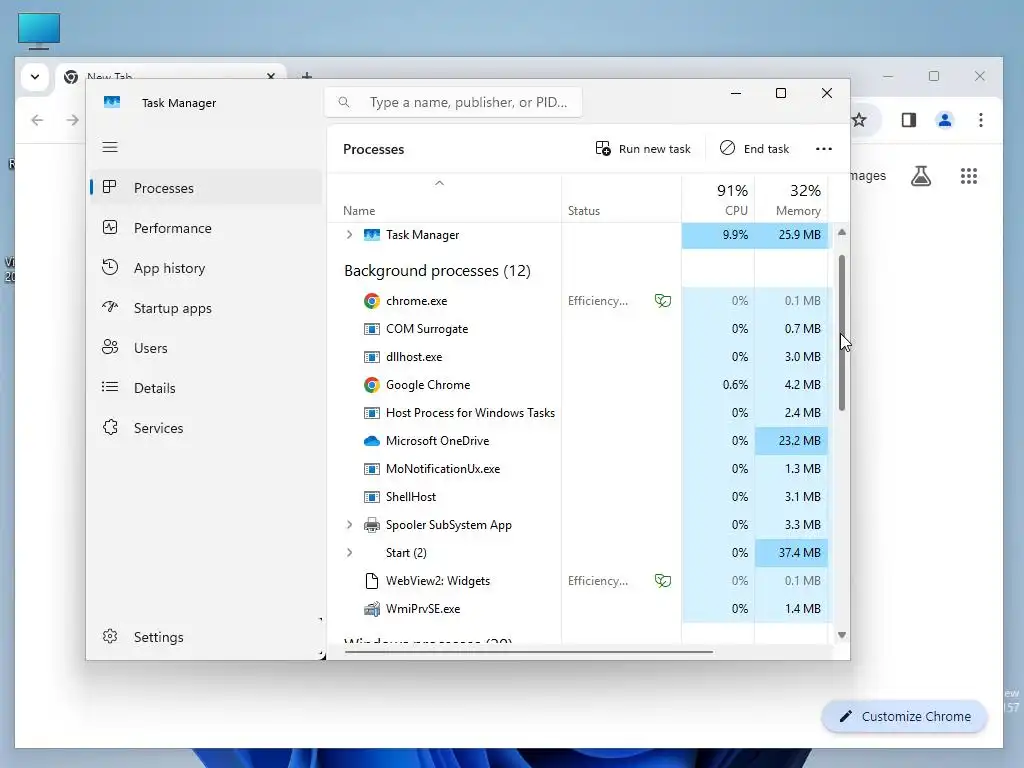Open the Chrome profile avatar icon
The height and width of the screenshot is (768, 1024).
[x=944, y=120]
